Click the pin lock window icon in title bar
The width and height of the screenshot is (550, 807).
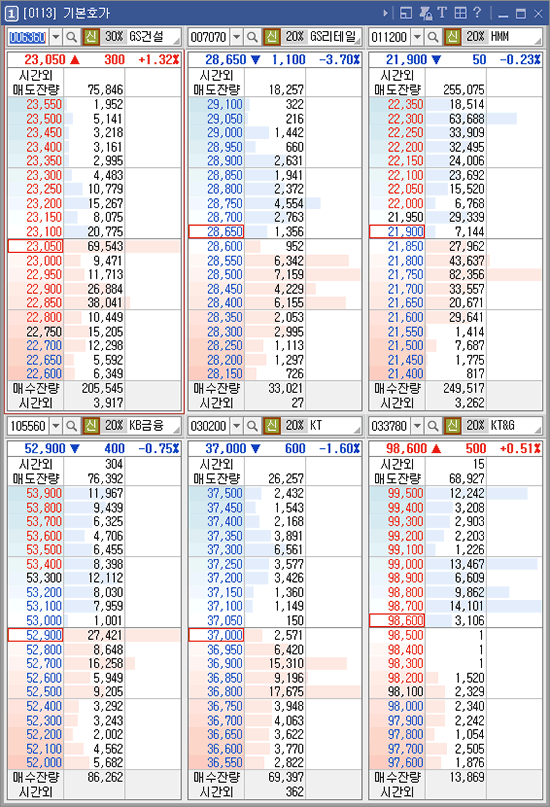click(x=425, y=12)
